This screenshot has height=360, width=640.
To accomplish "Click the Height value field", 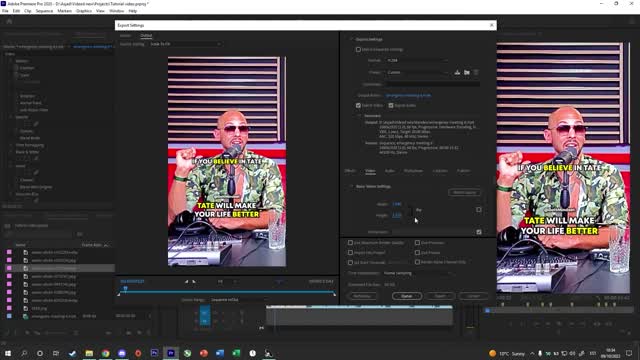I will pyautogui.click(x=396, y=215).
